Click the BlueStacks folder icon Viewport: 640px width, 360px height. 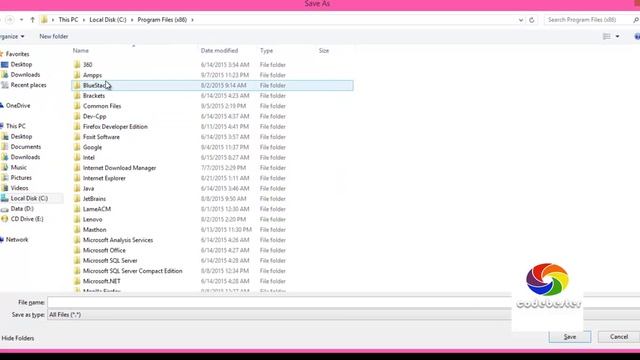77,85
